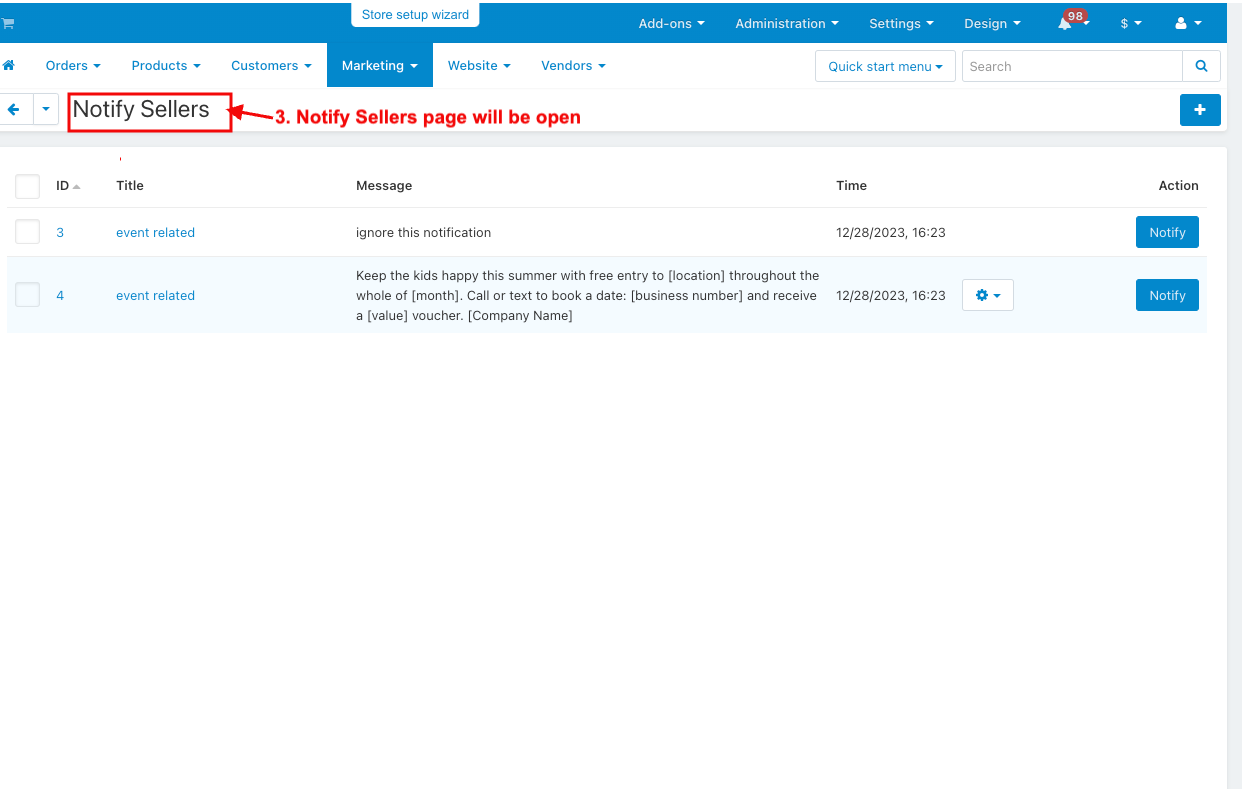The height and width of the screenshot is (789, 1242).
Task: Check the checkbox for notification ID 4
Action: coord(27,295)
